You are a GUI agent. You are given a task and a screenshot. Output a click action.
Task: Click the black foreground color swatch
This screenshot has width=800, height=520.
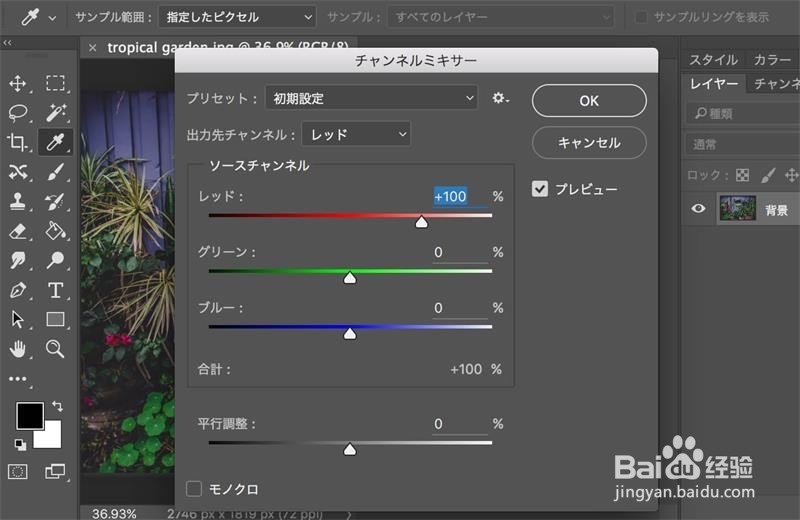29,415
